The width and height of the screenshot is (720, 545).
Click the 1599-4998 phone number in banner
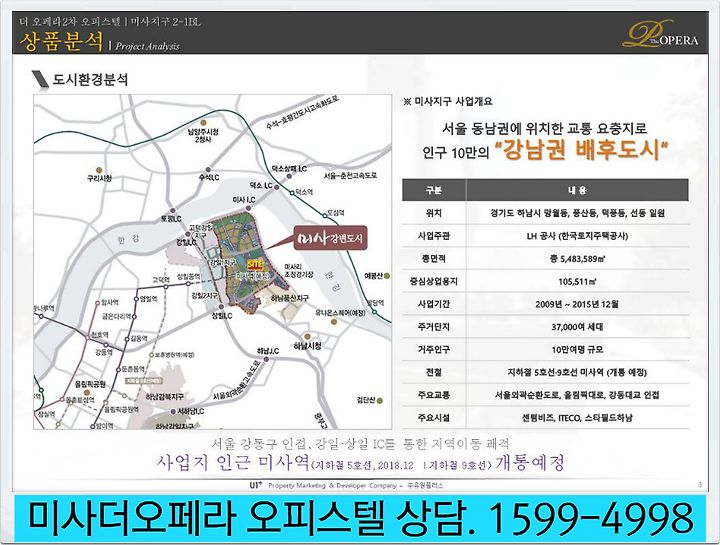point(591,518)
